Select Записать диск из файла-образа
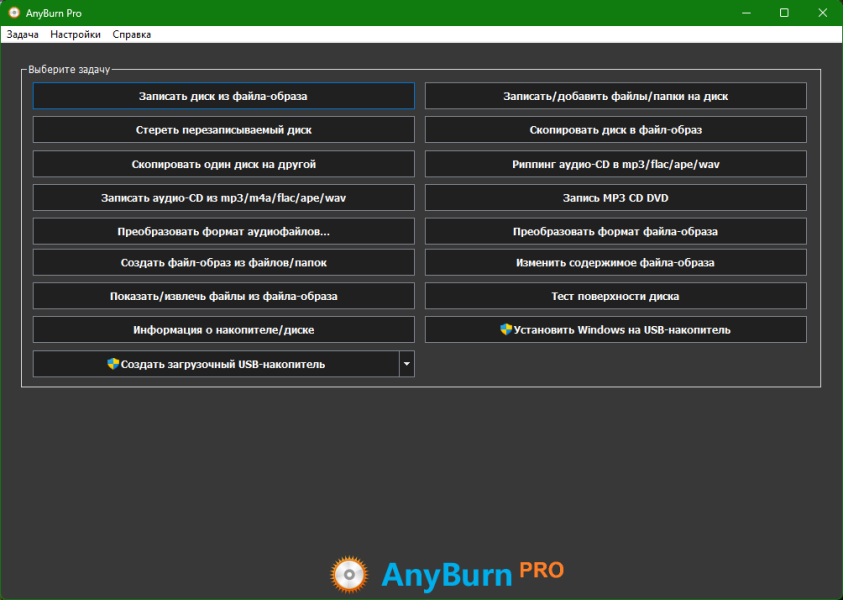The height and width of the screenshot is (600, 843). tap(223, 96)
